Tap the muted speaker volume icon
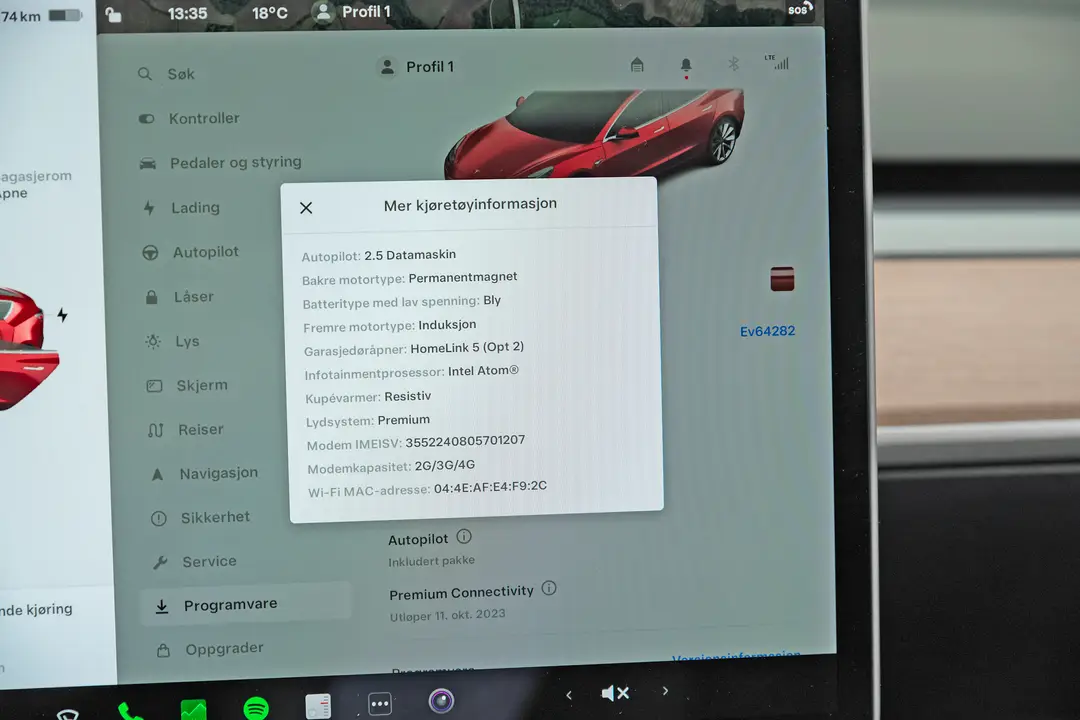 click(x=615, y=693)
